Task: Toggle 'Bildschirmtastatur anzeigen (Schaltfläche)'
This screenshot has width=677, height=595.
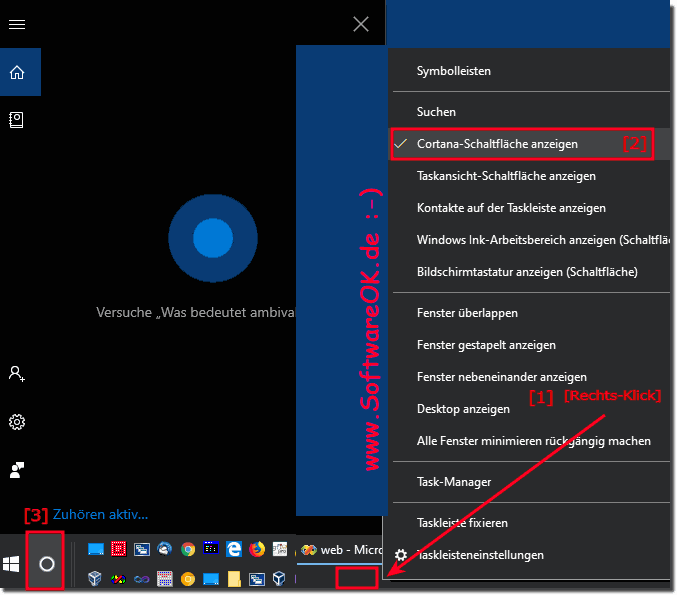Action: (x=531, y=272)
